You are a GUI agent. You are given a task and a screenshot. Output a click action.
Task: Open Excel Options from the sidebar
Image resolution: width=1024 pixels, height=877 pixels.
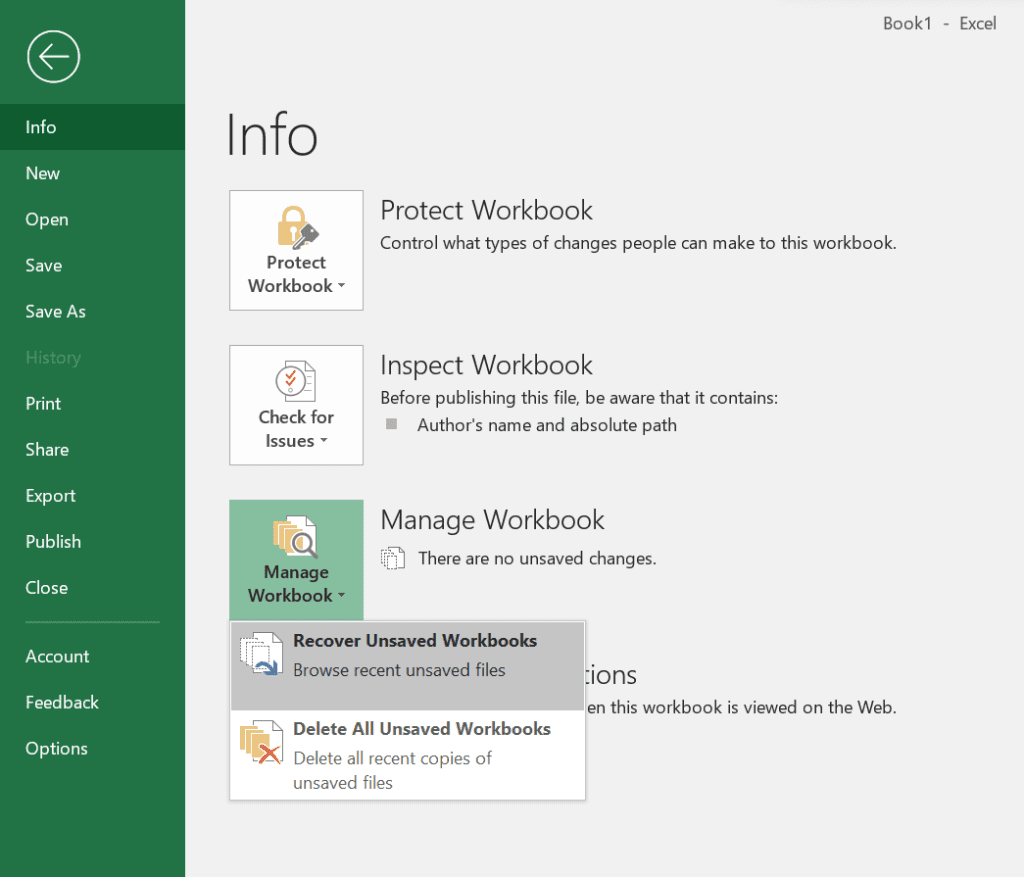tap(56, 748)
